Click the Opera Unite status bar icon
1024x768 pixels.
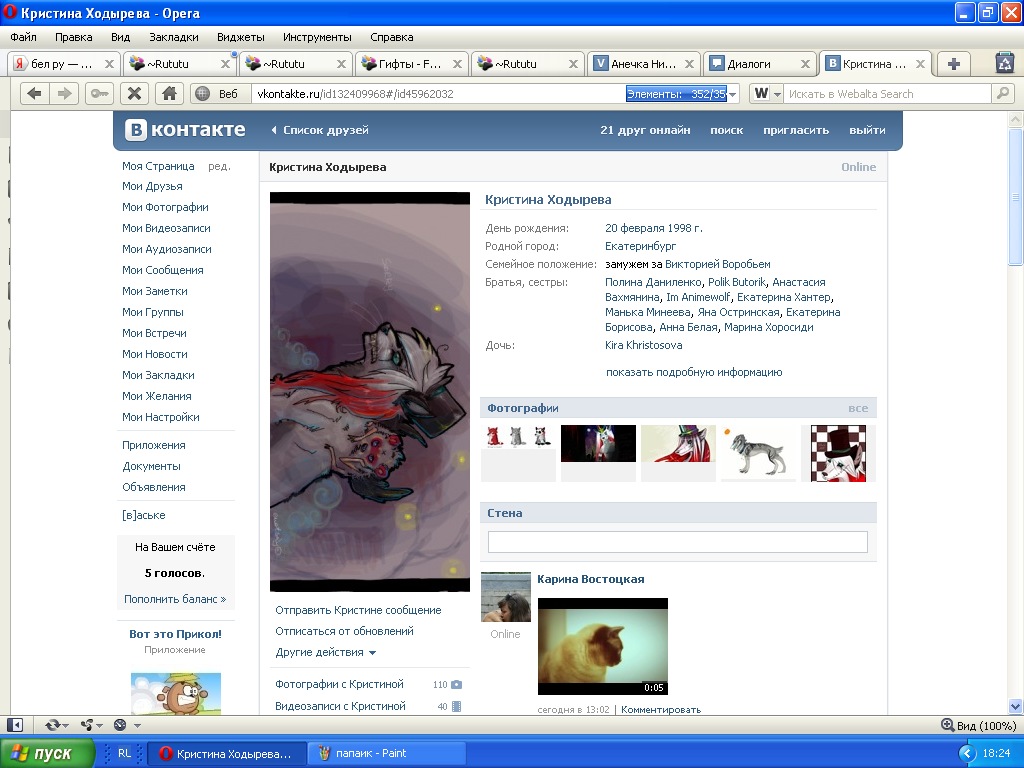click(87, 725)
